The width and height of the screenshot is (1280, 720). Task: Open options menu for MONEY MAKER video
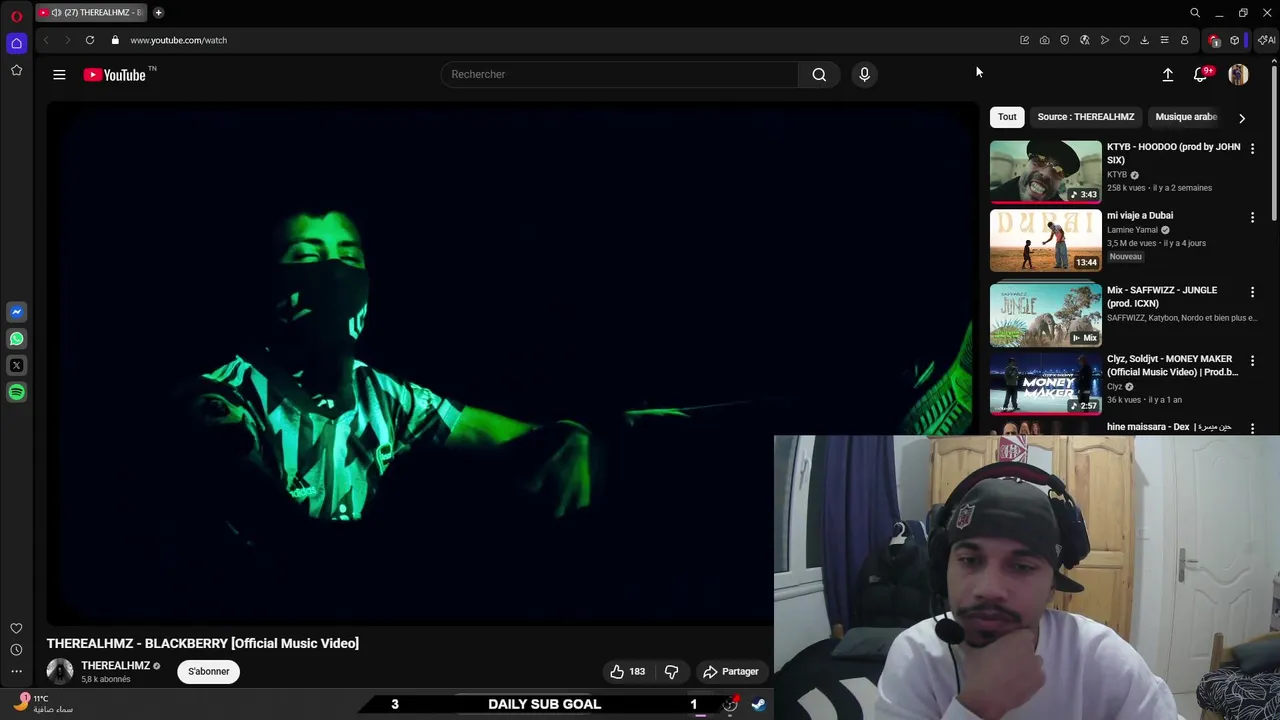tap(1252, 360)
